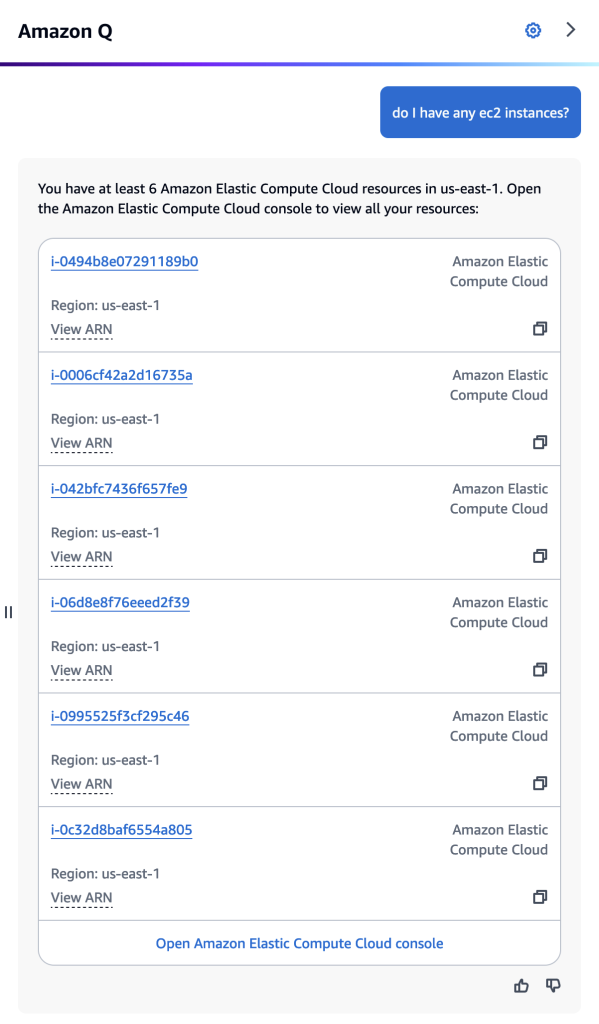The height and width of the screenshot is (1024, 599).
Task: Click the pause indicator on the left edge
Action: click(x=8, y=613)
